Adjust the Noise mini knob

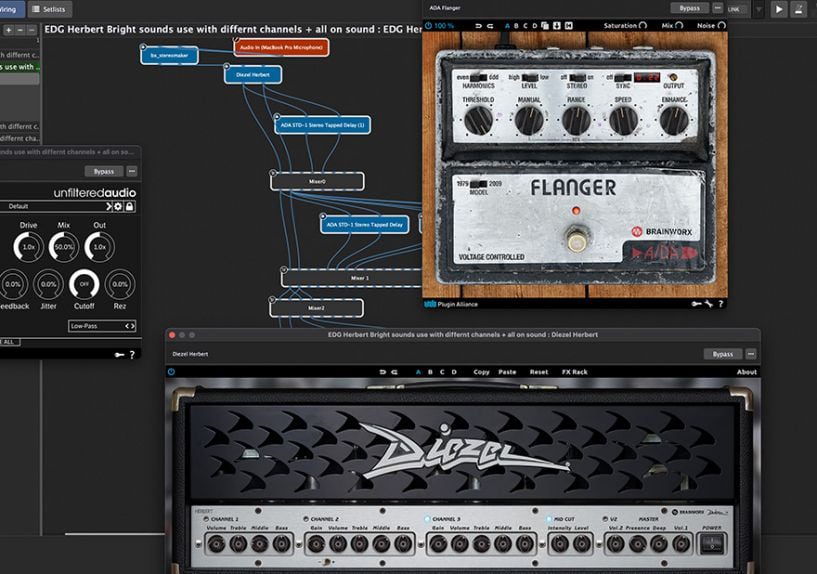(x=722, y=26)
